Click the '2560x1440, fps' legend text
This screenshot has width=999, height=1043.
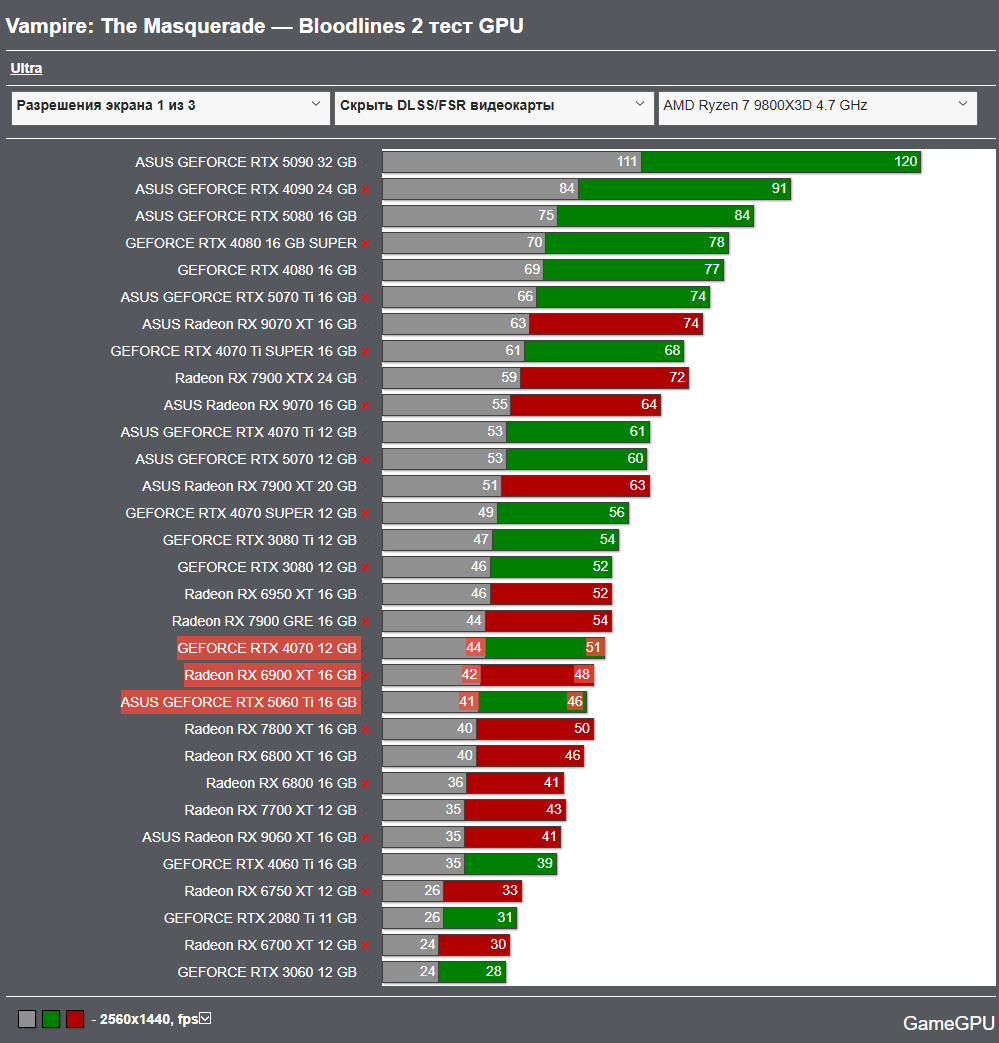tap(149, 1019)
